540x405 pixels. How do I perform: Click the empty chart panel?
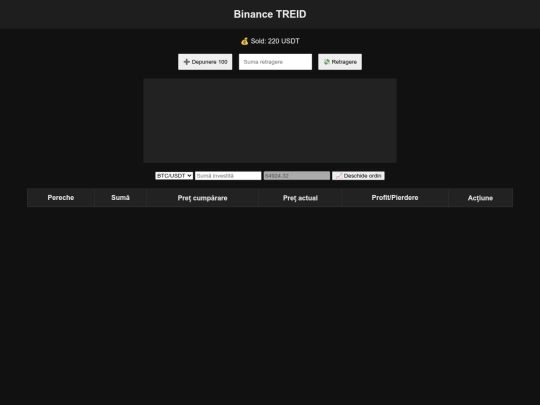point(270,121)
